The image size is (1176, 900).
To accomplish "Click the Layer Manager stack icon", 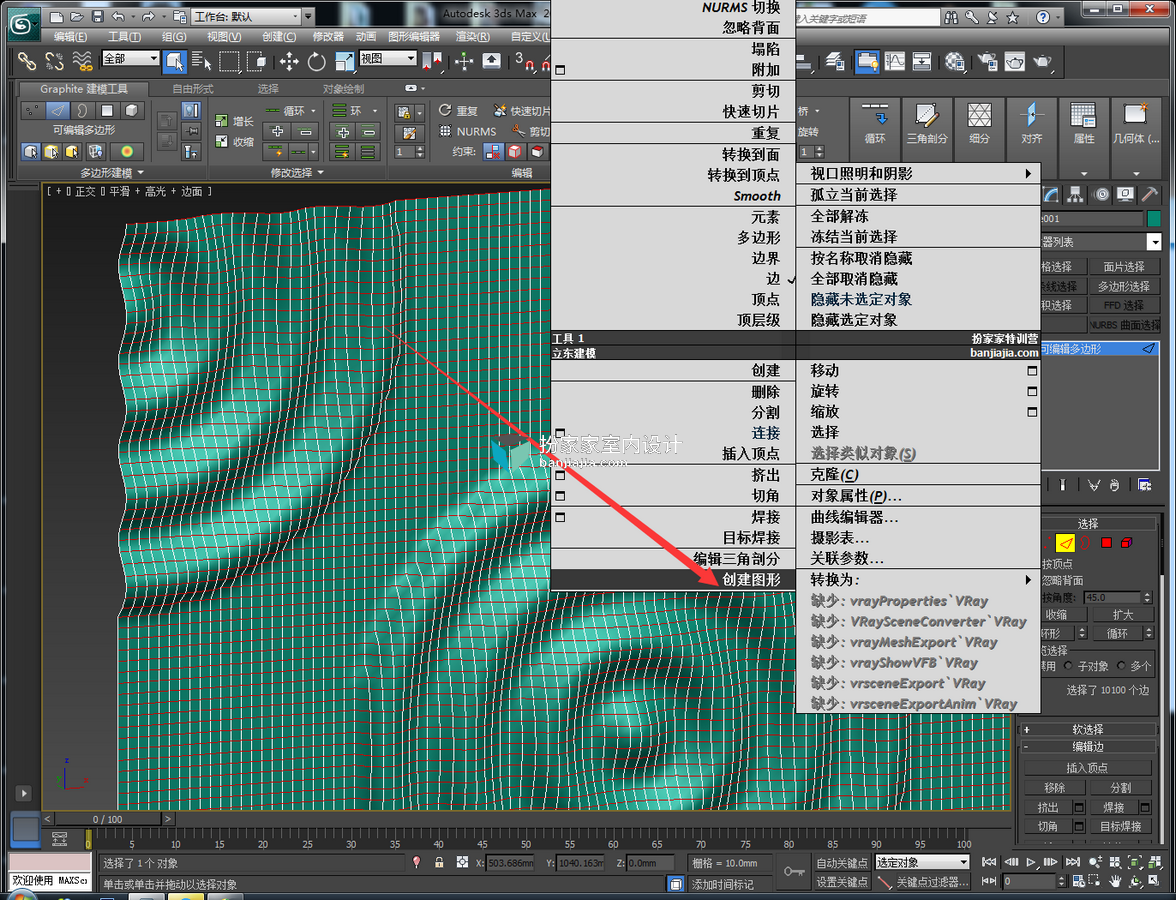I will [x=834, y=61].
